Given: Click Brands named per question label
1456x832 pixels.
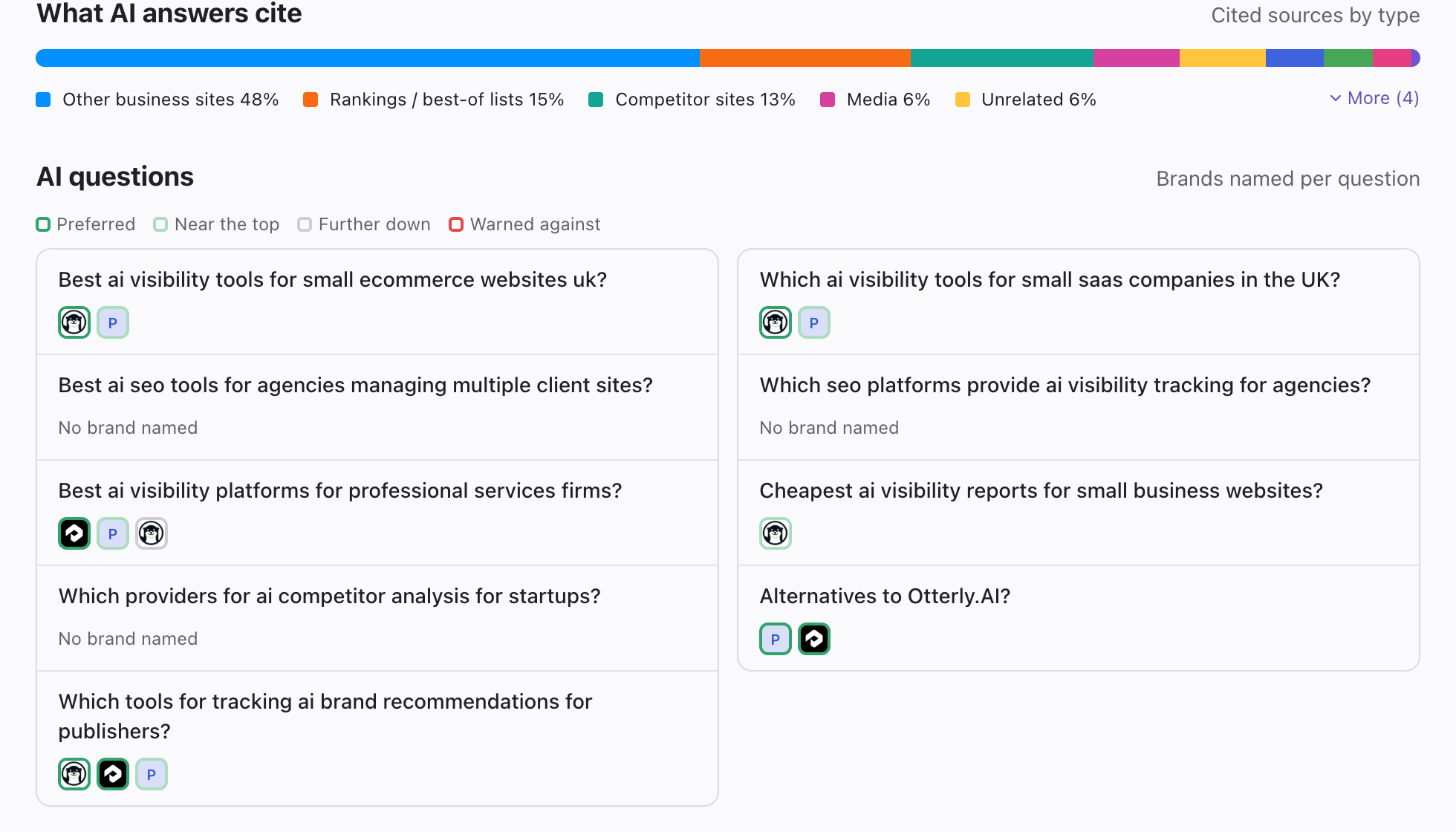Looking at the screenshot, I should click(x=1288, y=179).
